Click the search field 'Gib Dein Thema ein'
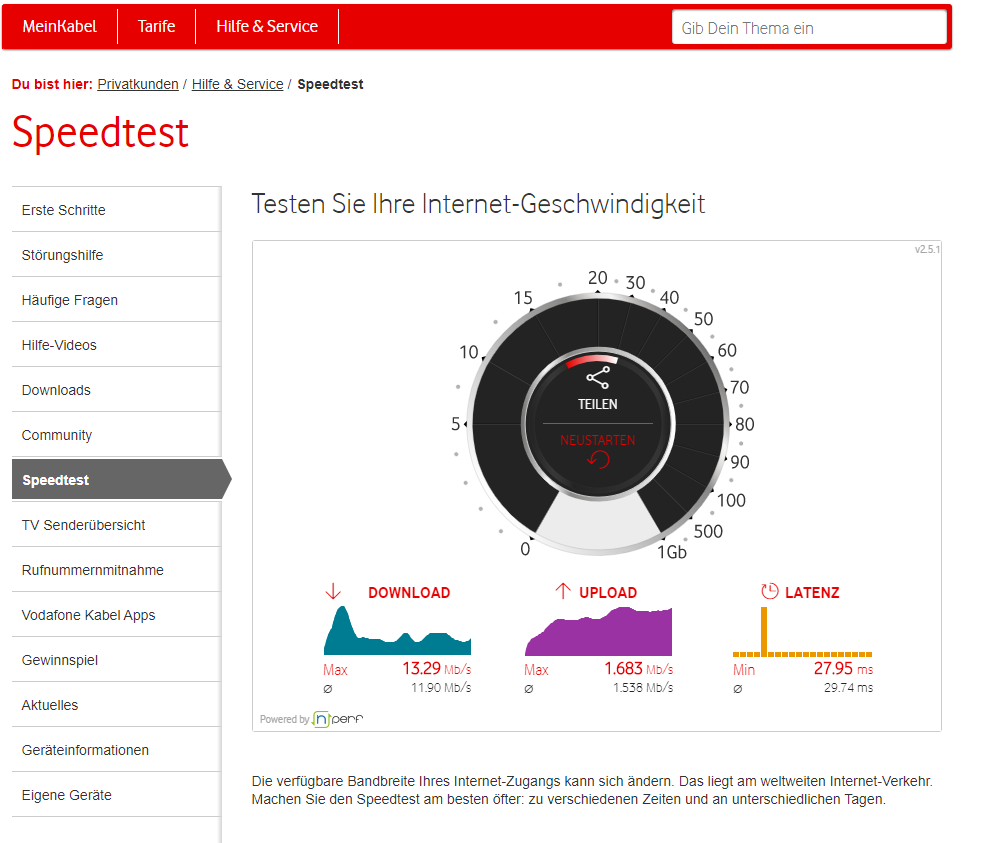This screenshot has width=983, height=843. 809,28
